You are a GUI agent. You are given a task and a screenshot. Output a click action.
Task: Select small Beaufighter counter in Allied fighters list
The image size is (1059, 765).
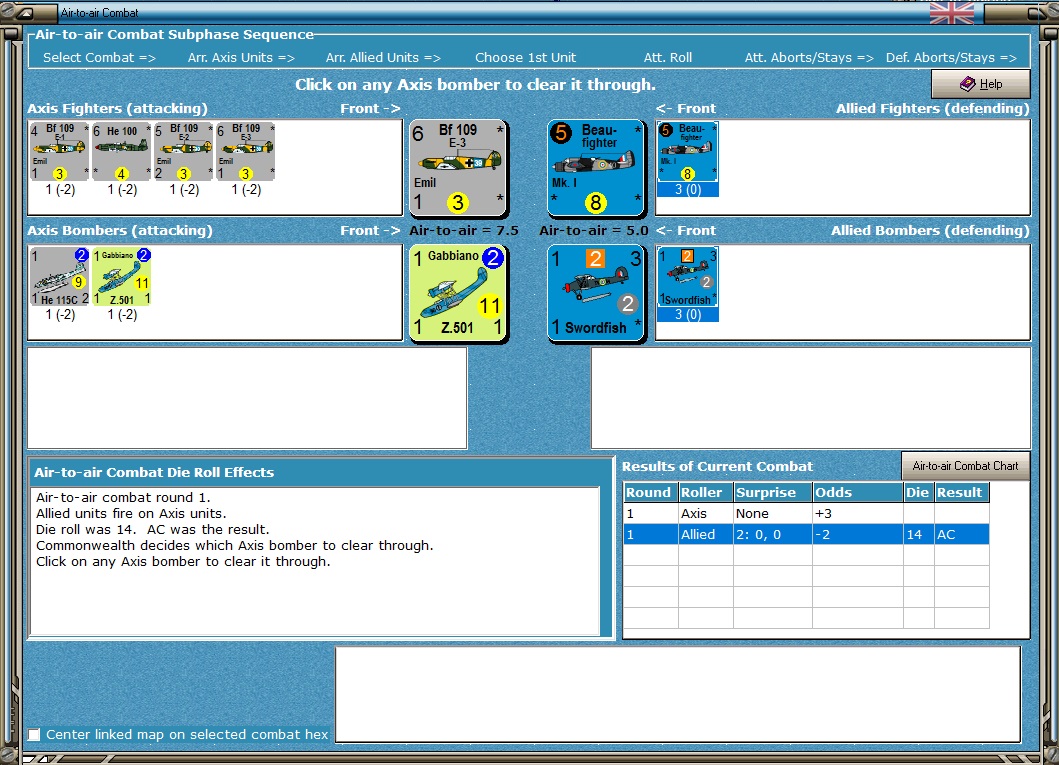point(688,152)
